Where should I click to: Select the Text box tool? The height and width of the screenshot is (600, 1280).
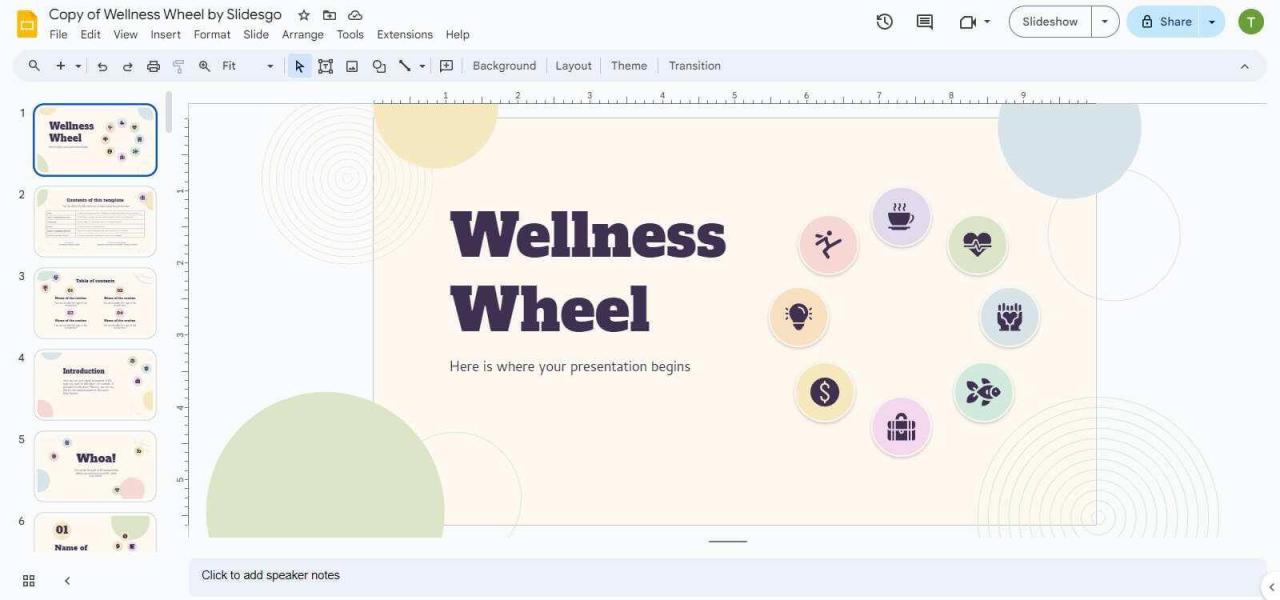click(x=325, y=65)
